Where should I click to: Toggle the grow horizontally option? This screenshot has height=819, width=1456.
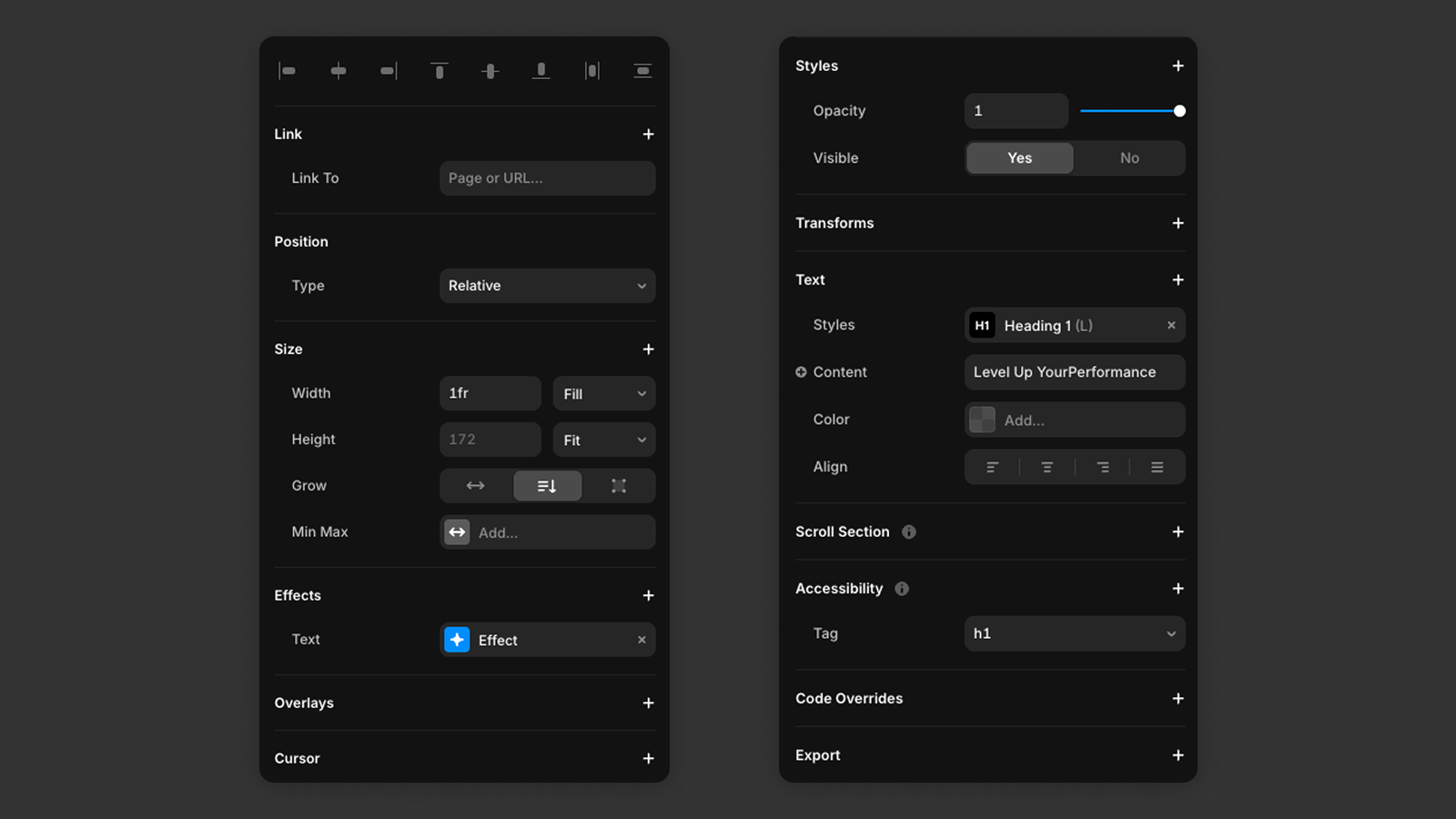point(475,486)
